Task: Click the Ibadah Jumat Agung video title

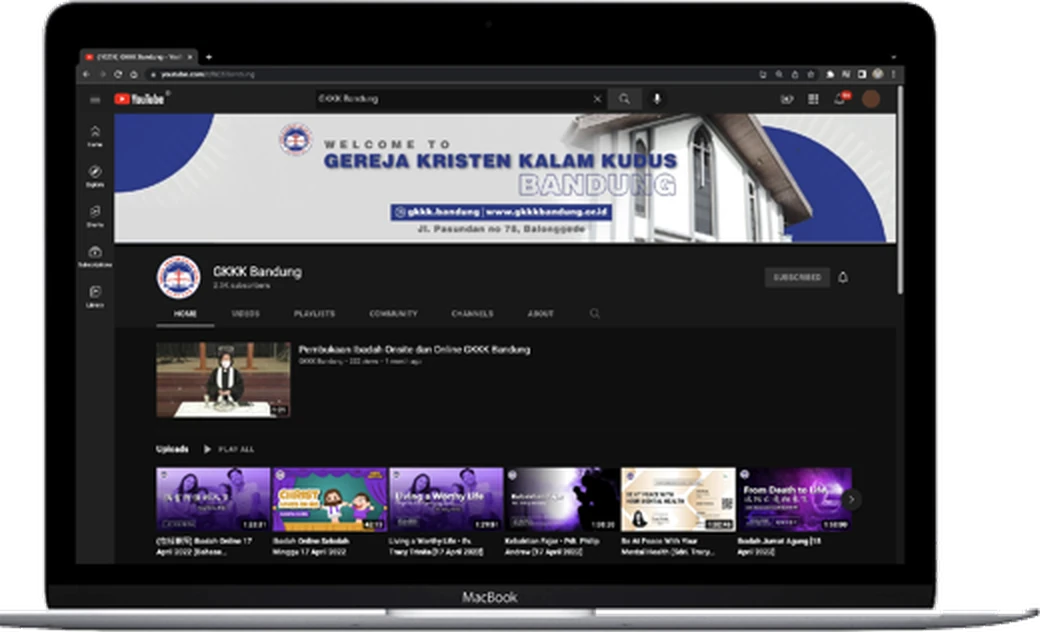Action: point(779,546)
